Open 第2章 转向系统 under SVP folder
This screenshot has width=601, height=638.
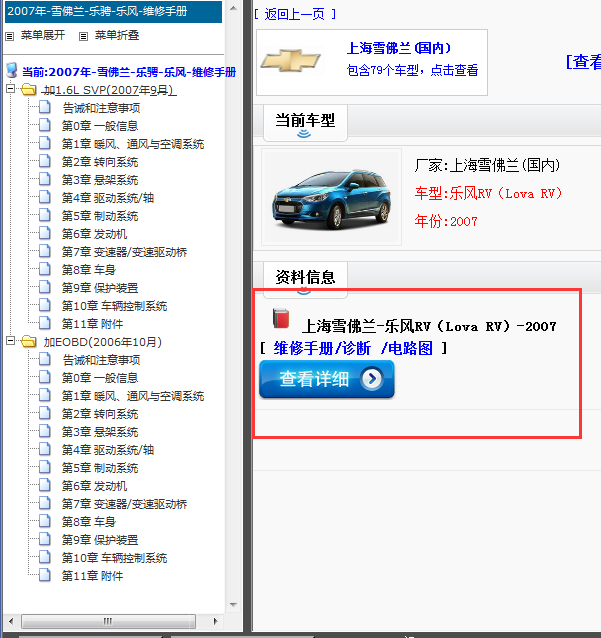tap(100, 162)
